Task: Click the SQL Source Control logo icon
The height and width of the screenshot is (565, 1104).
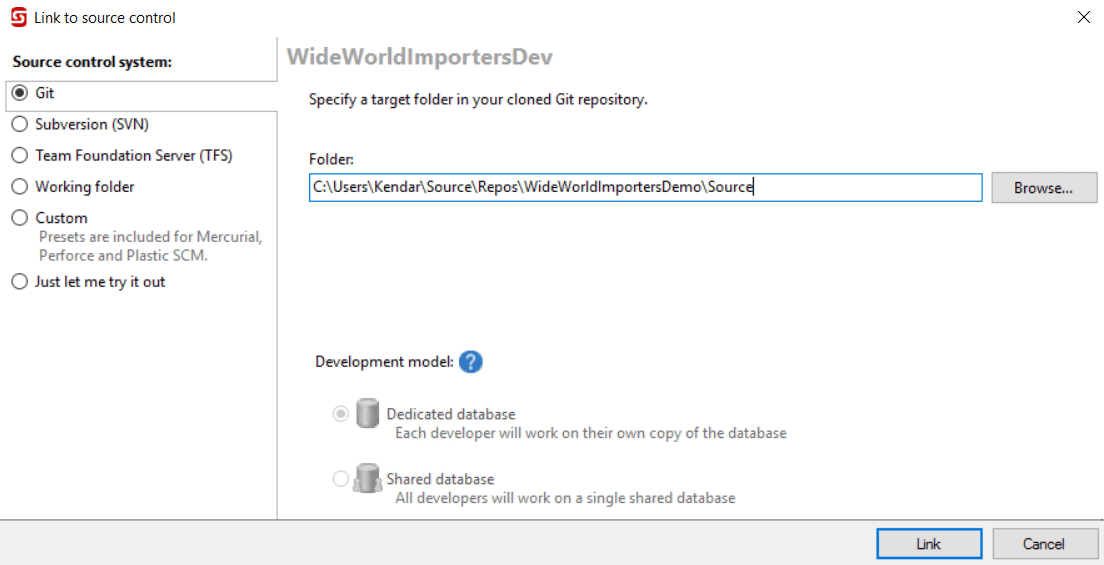Action: 19,18
